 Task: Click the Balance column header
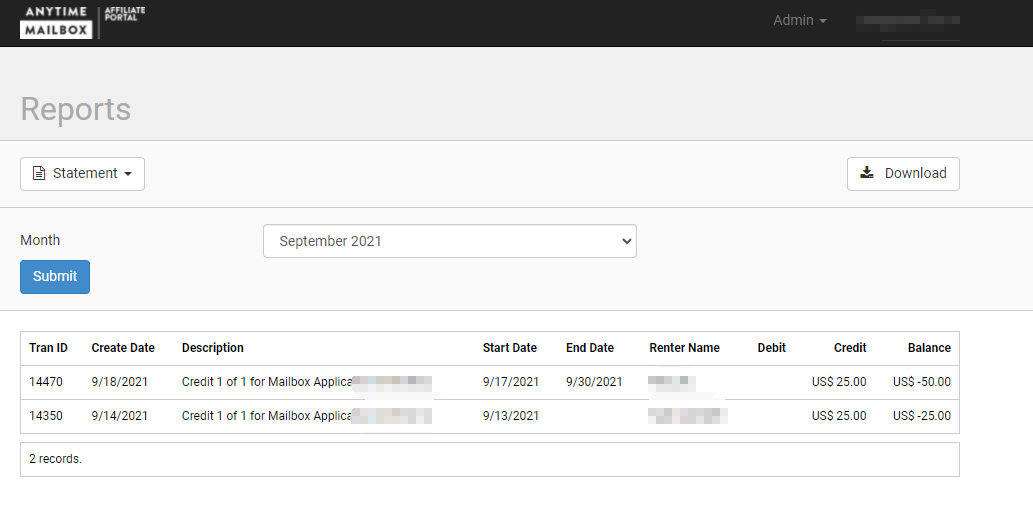click(x=929, y=348)
